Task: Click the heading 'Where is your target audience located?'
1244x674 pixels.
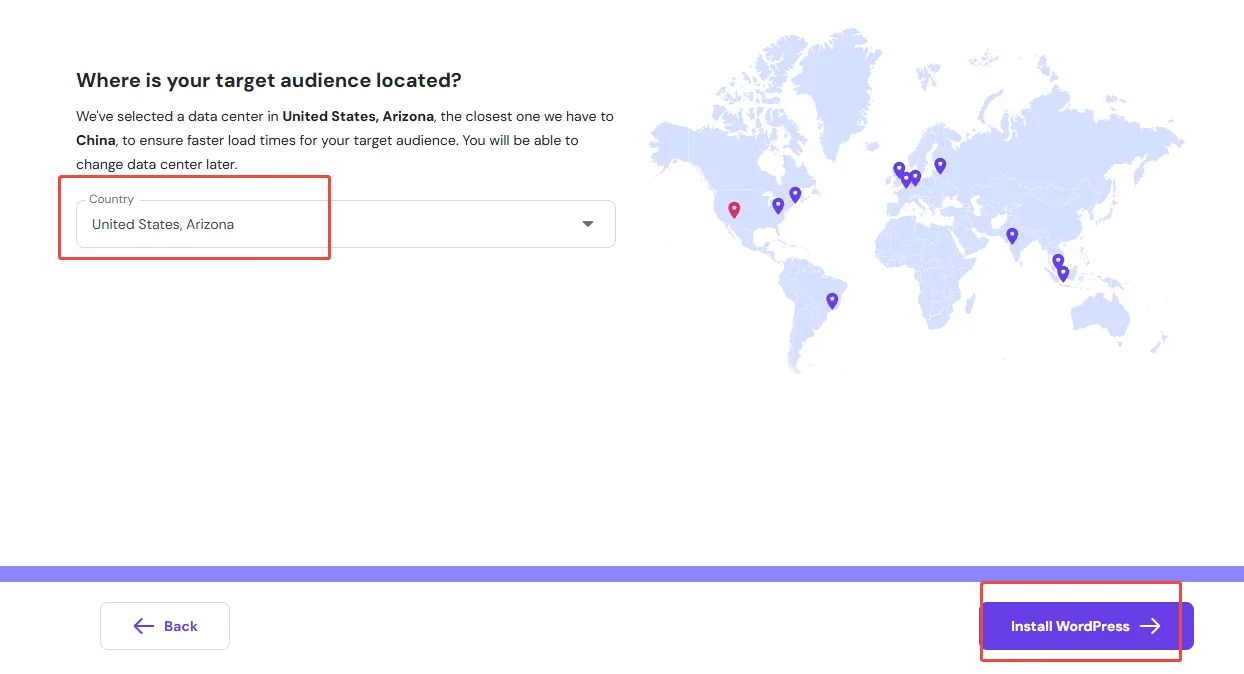Action: coord(269,80)
